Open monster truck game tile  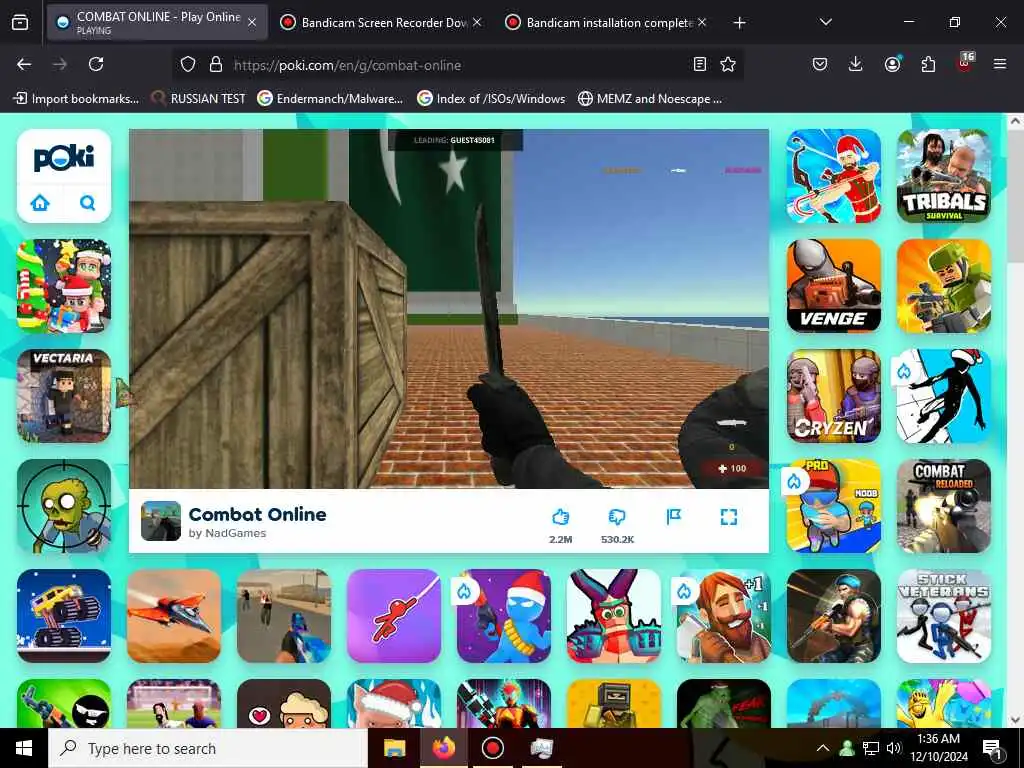pyautogui.click(x=64, y=616)
